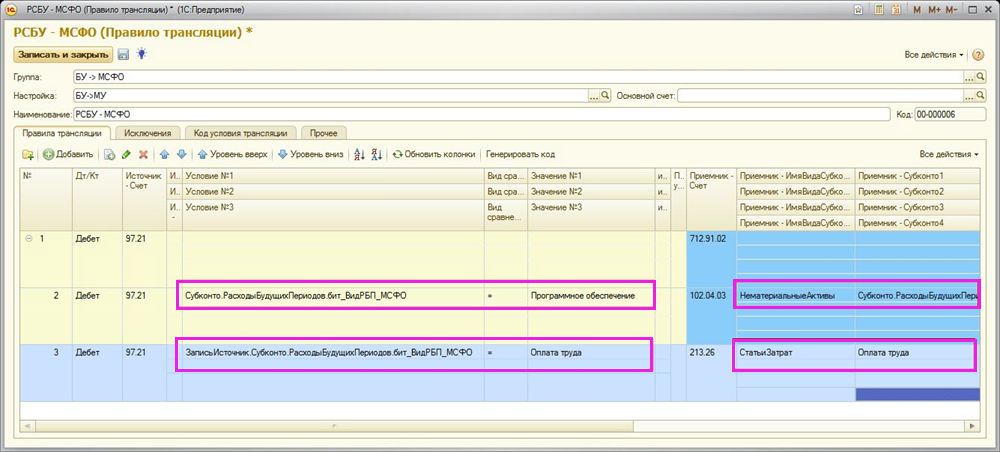Click the Добавить button
The image size is (1000, 452).
(x=67, y=154)
